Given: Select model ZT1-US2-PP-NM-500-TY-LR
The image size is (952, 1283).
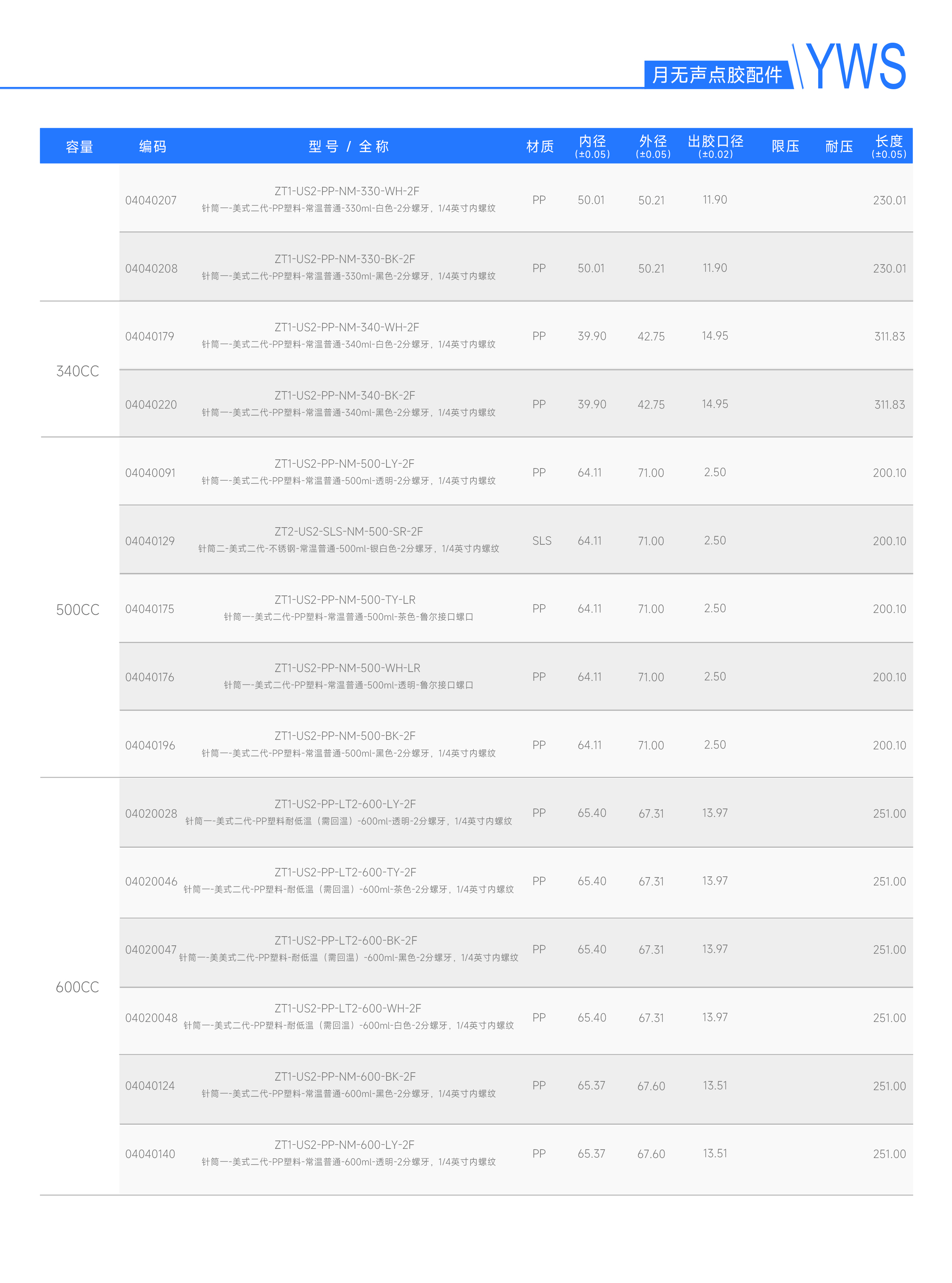Looking at the screenshot, I should [345, 600].
